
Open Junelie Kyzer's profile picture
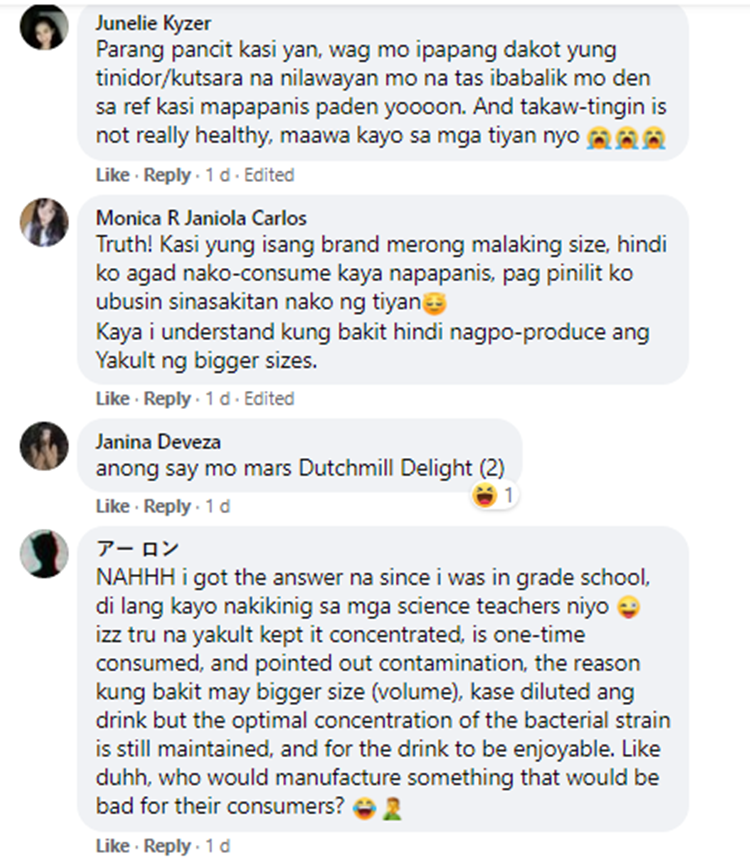point(44,26)
